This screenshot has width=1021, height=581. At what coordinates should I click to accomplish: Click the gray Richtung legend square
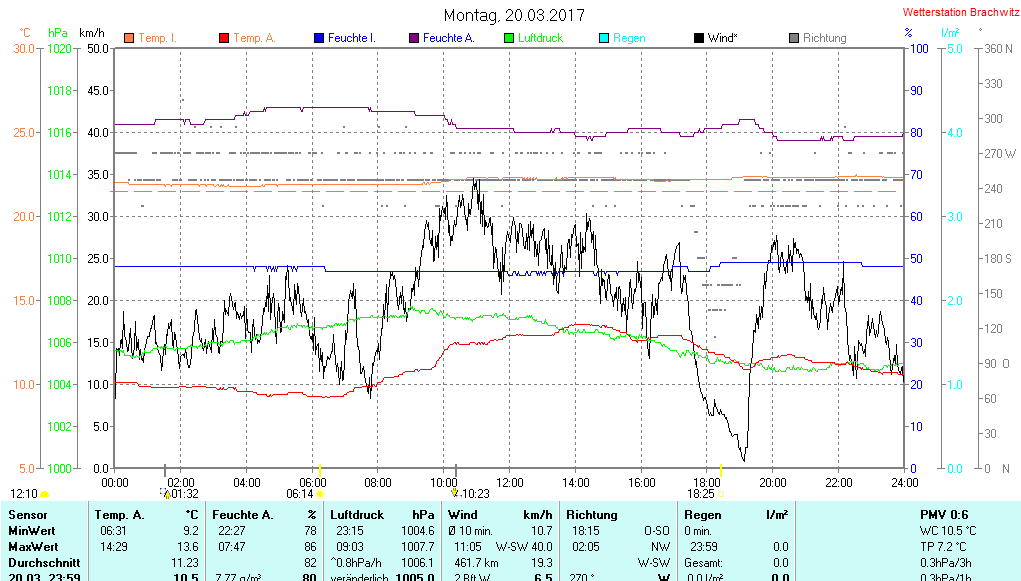click(x=794, y=38)
